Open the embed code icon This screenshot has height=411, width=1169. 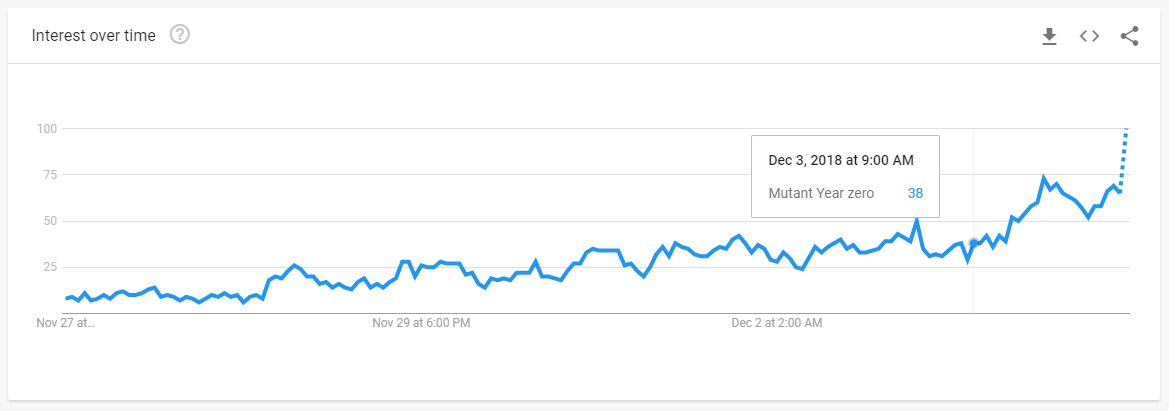pyautogui.click(x=1090, y=36)
